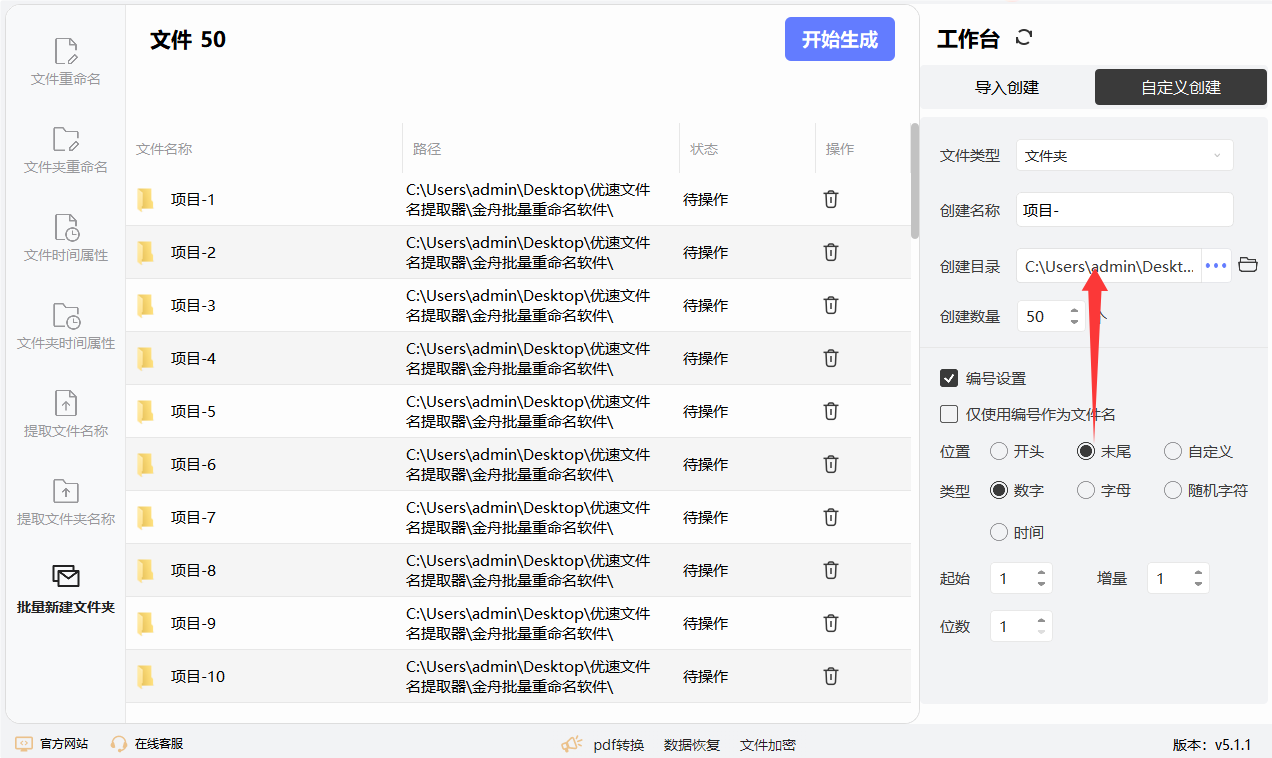Select the 批量新建文件夹 sidebar tool

(66, 590)
